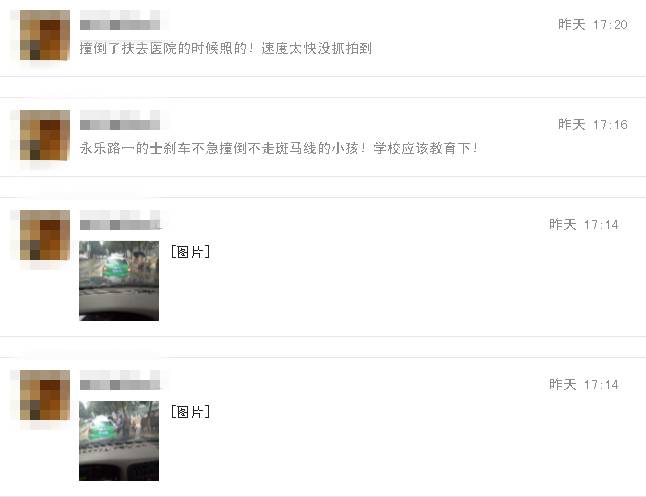This screenshot has height=497, width=646.
Task: Open blurred username above 永乐路 message
Action: (x=120, y=120)
